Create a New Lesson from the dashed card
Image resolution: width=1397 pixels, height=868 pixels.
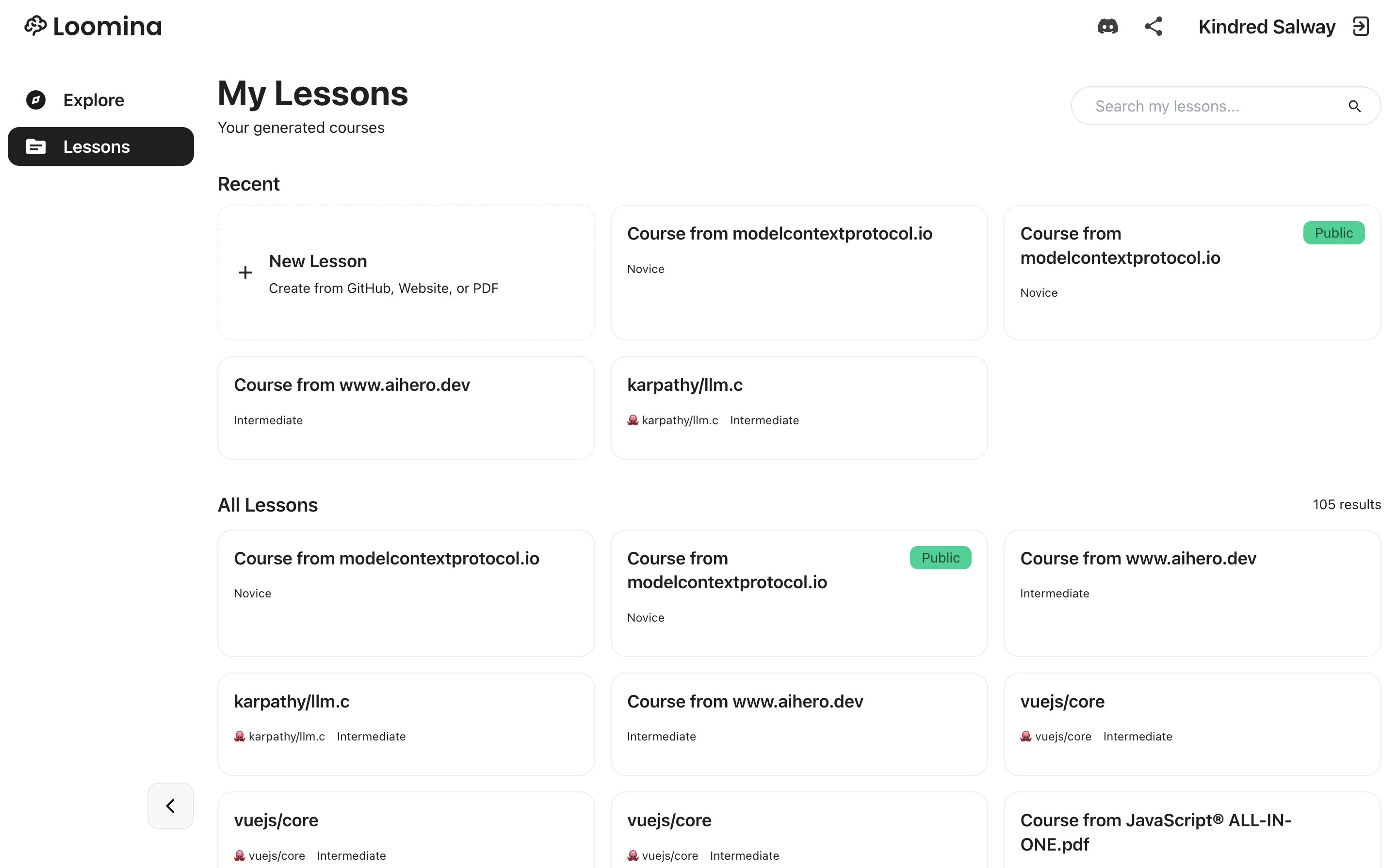[x=406, y=273]
